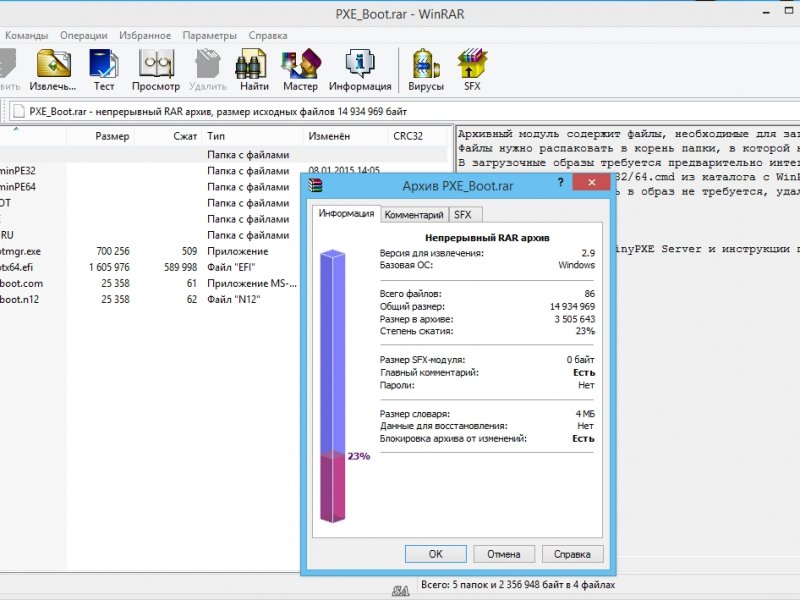Sort by the Сжат column header
Screen dimensions: 800x600
167,136
